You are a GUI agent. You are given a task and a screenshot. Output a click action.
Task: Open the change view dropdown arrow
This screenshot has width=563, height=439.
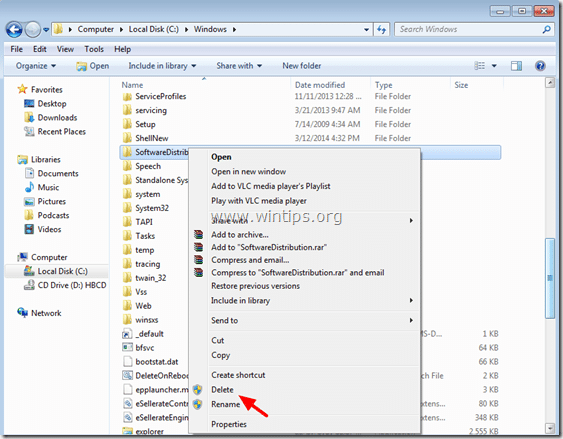[494, 66]
